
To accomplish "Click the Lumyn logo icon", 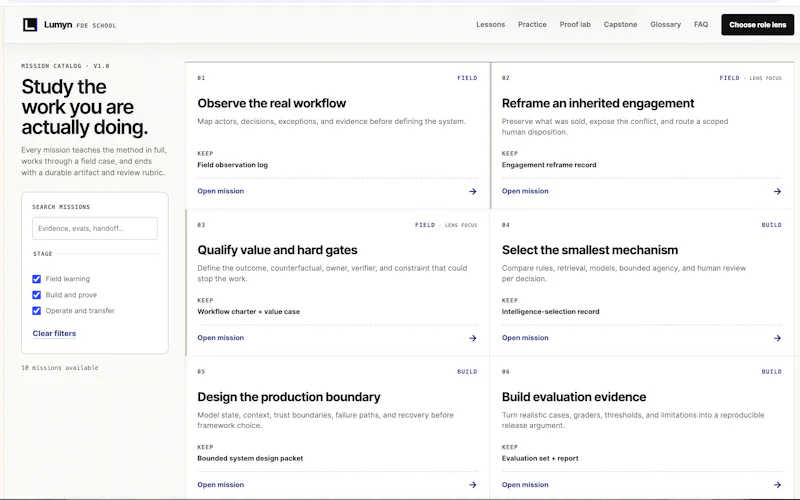I will click(30, 24).
